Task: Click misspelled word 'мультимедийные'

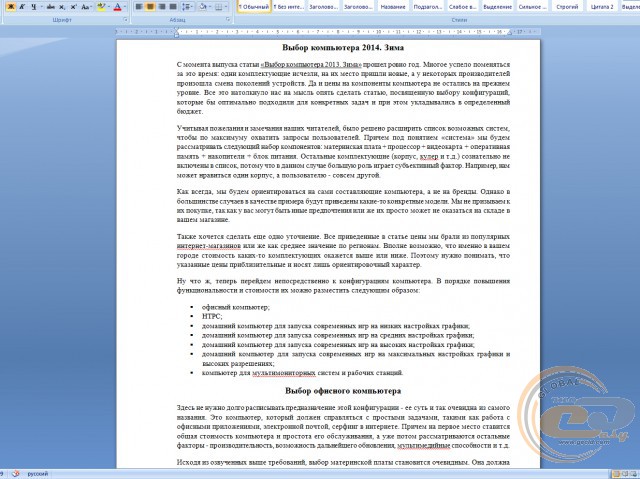Action: [x=424, y=446]
